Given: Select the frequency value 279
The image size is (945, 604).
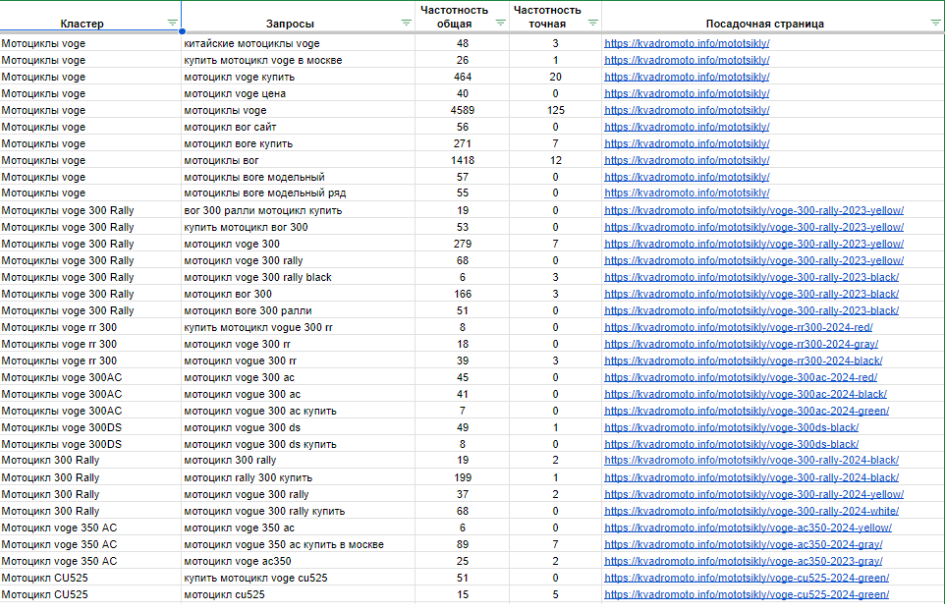Looking at the screenshot, I should tap(462, 244).
